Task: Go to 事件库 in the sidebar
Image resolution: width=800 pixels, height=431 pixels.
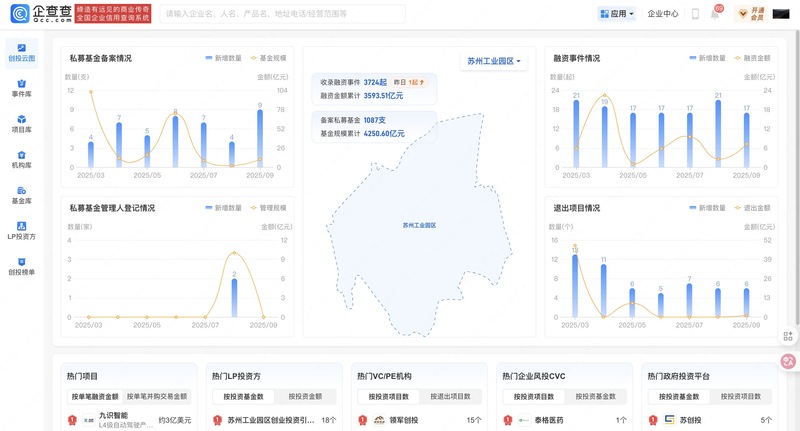Action: coord(21,88)
